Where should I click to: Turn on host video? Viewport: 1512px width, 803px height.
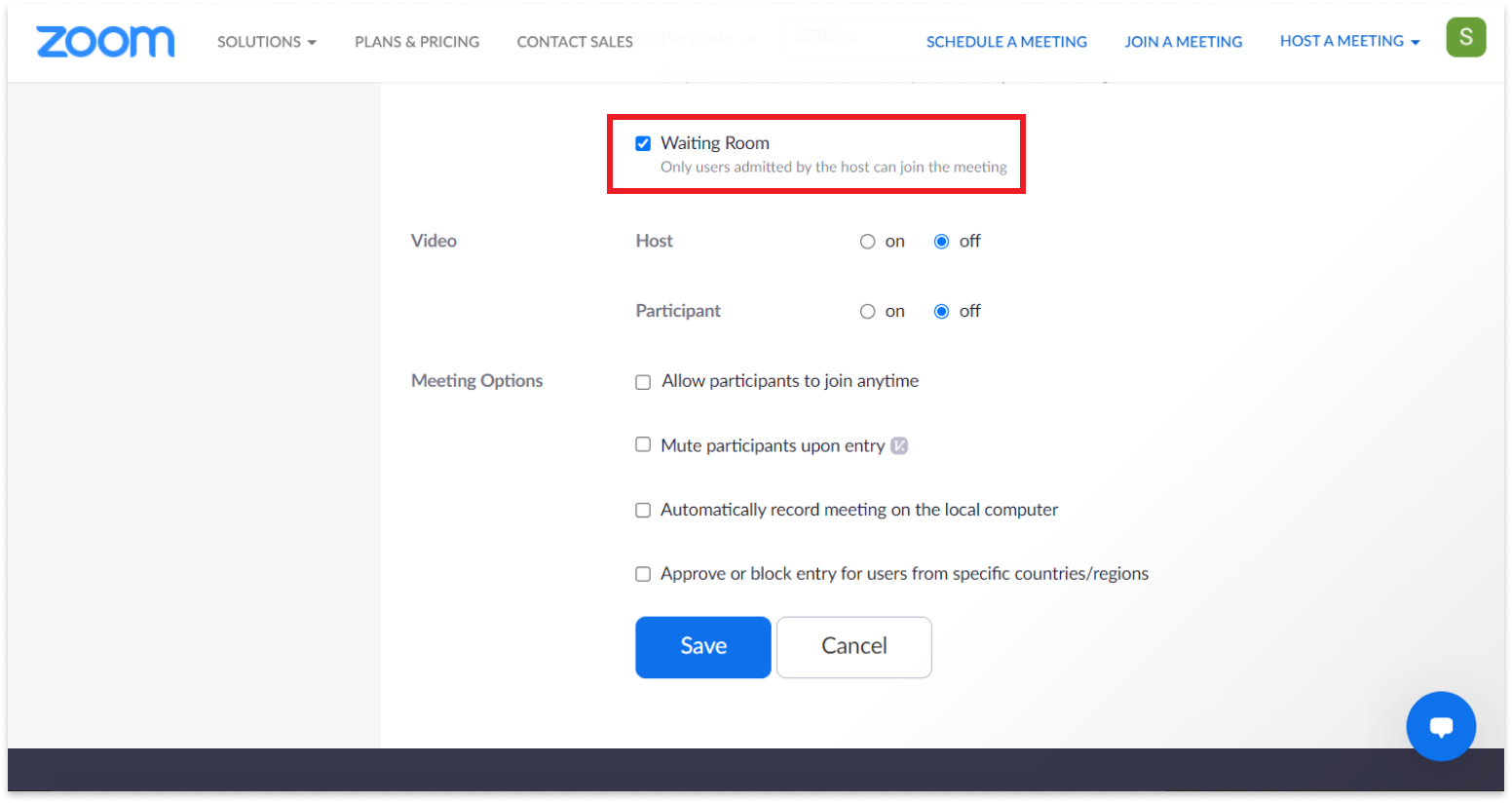tap(867, 241)
